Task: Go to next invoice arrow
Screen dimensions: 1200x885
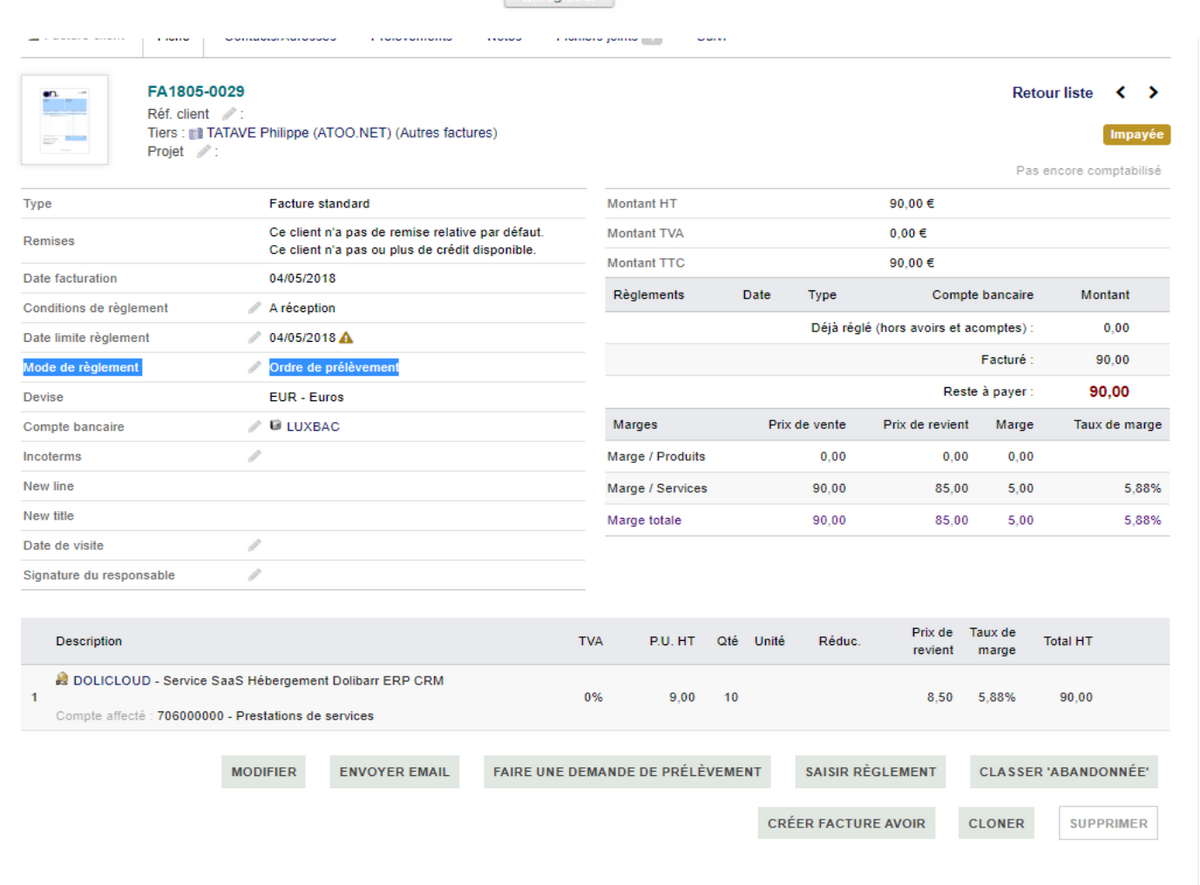Action: tap(1153, 92)
